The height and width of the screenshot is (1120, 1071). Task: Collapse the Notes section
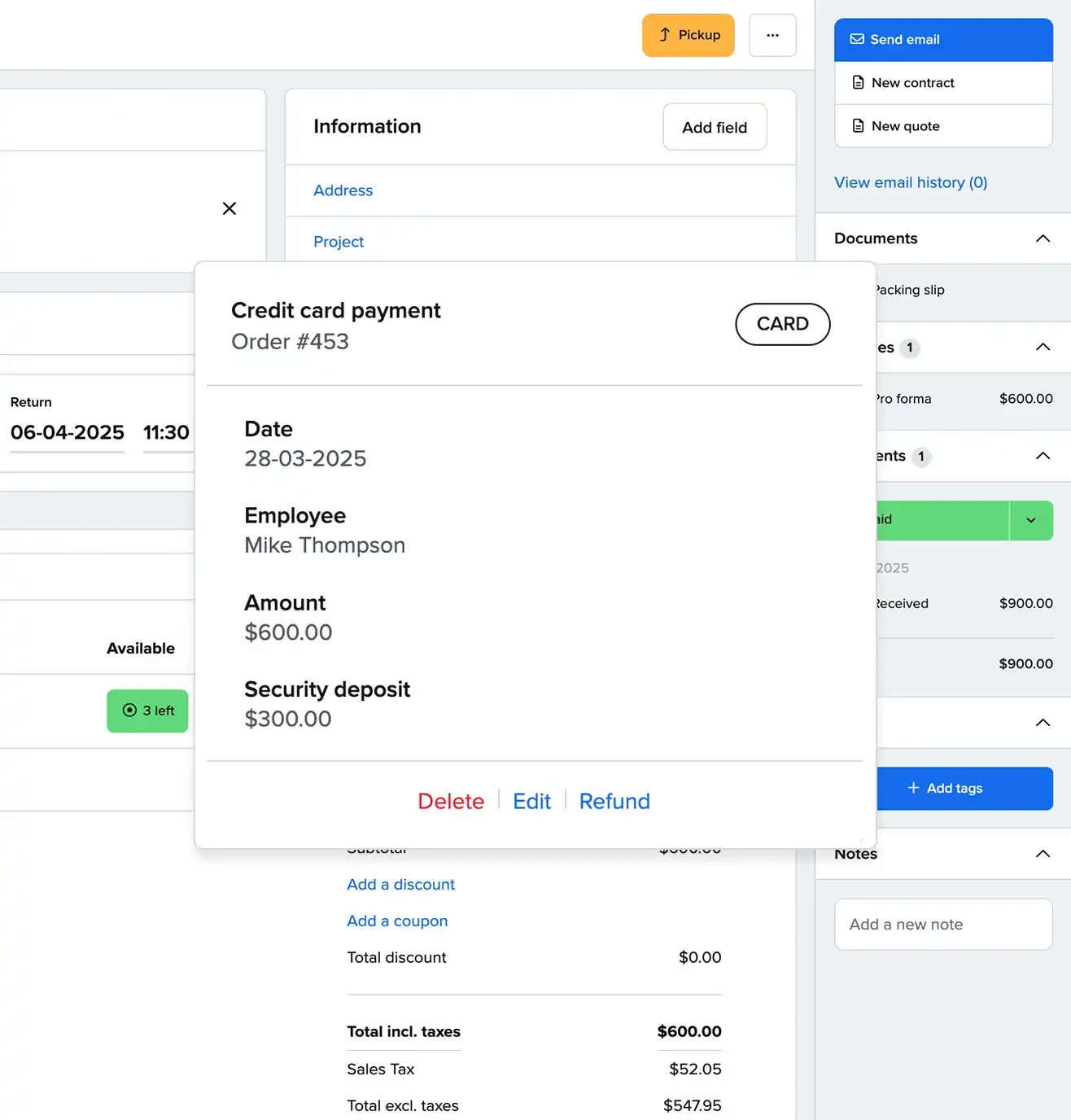[x=1043, y=854]
